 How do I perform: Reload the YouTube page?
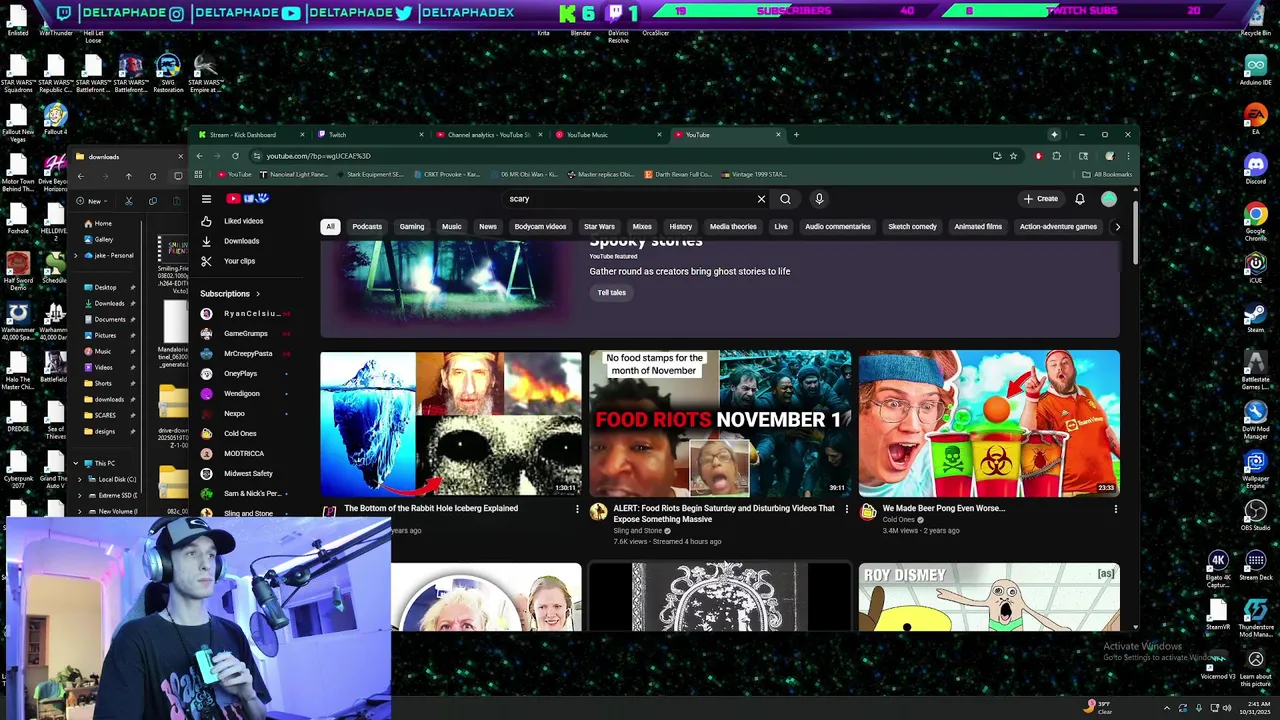coord(235,156)
